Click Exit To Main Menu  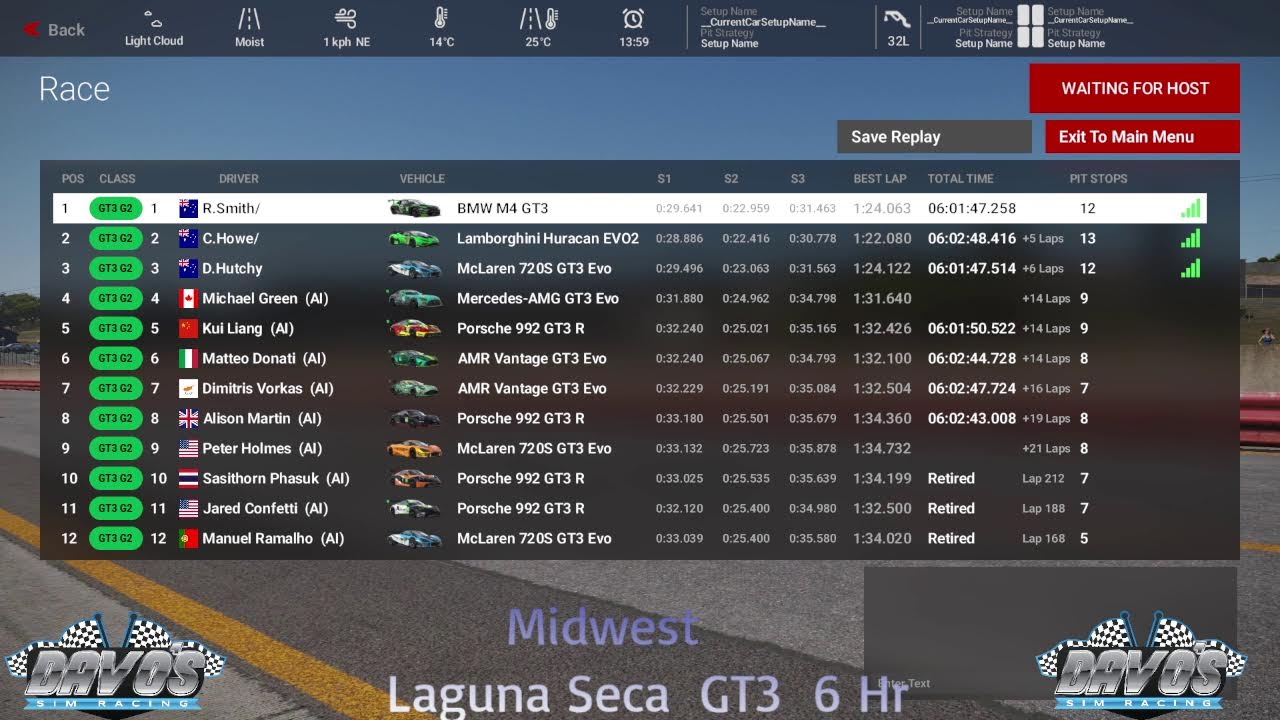point(1142,137)
